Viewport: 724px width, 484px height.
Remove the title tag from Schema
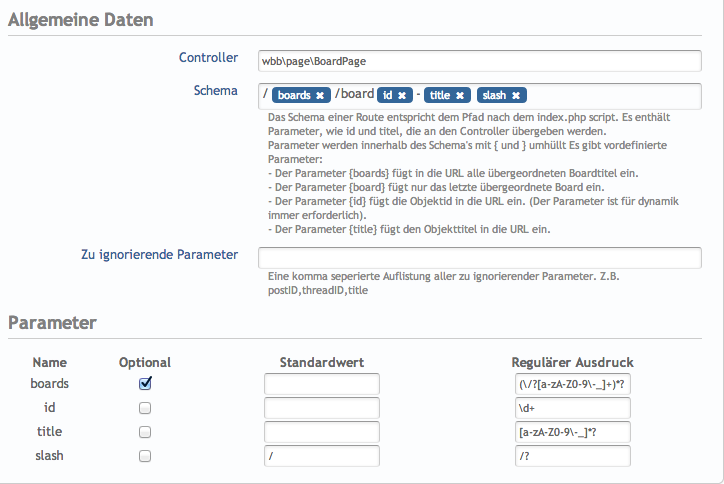(459, 95)
